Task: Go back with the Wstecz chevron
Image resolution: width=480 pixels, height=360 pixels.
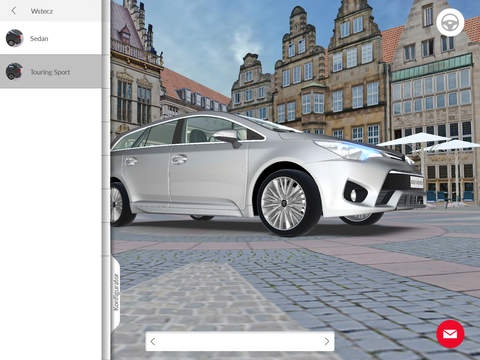Action: (x=13, y=11)
